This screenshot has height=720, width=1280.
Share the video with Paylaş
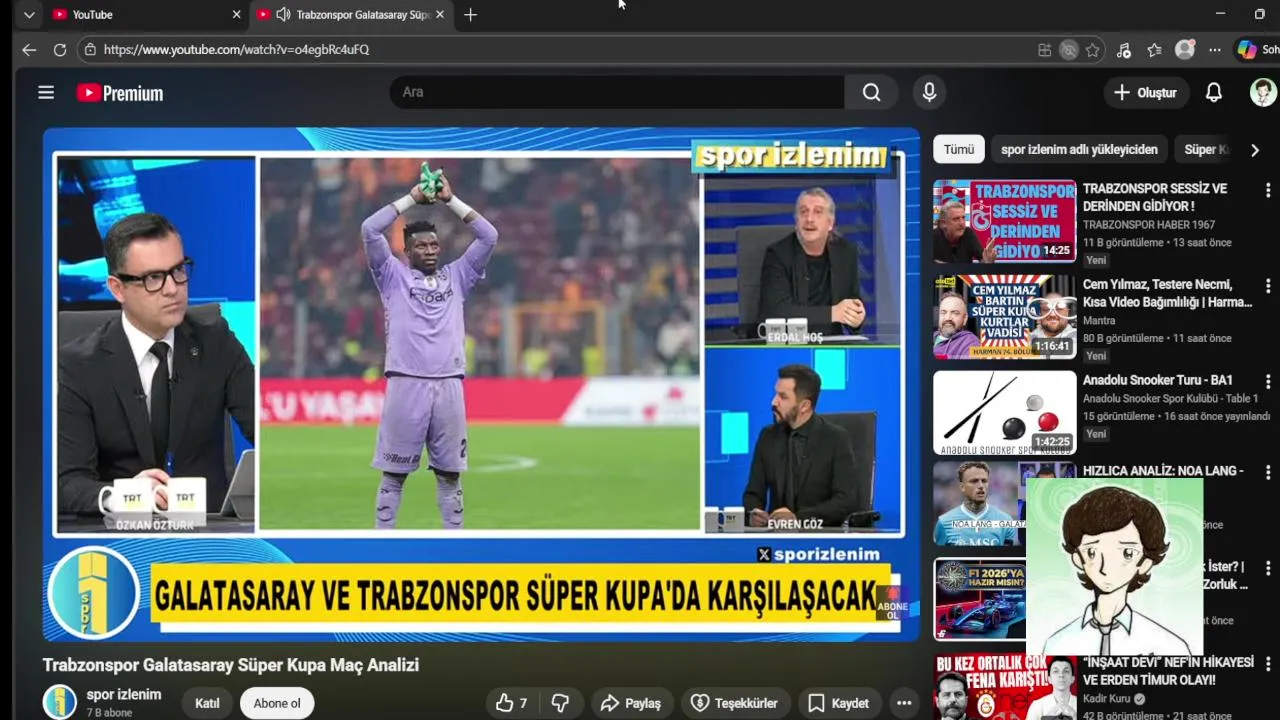(x=630, y=703)
